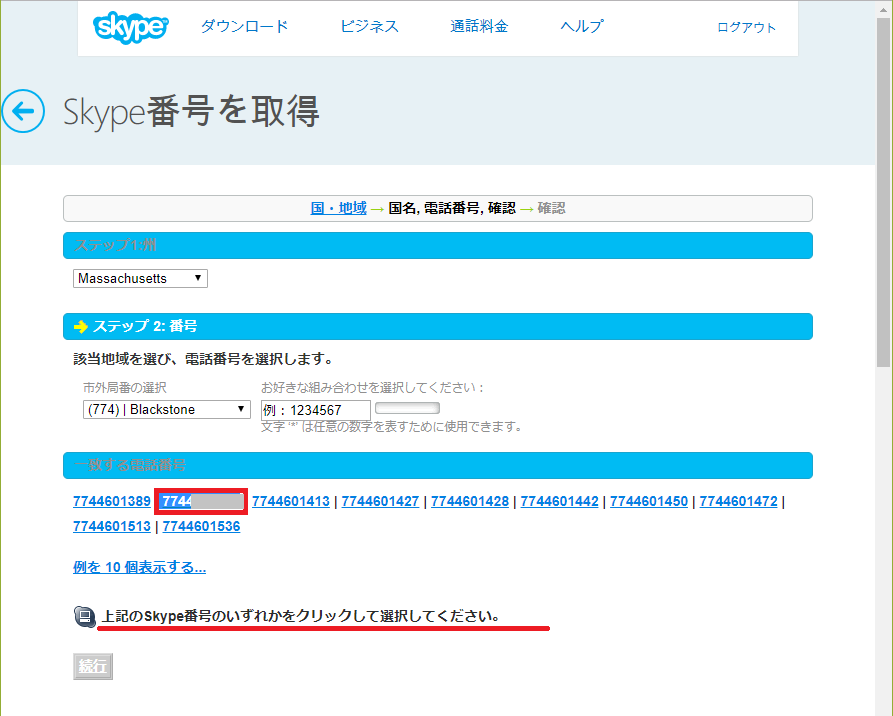Click the 一致する電話番号 header bar
893x716 pixels.
(x=437, y=465)
